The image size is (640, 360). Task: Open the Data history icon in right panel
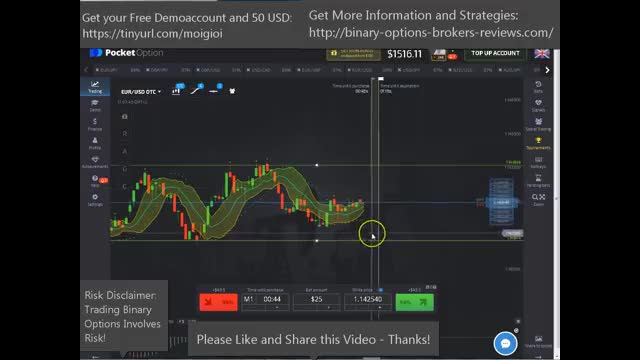tap(538, 87)
